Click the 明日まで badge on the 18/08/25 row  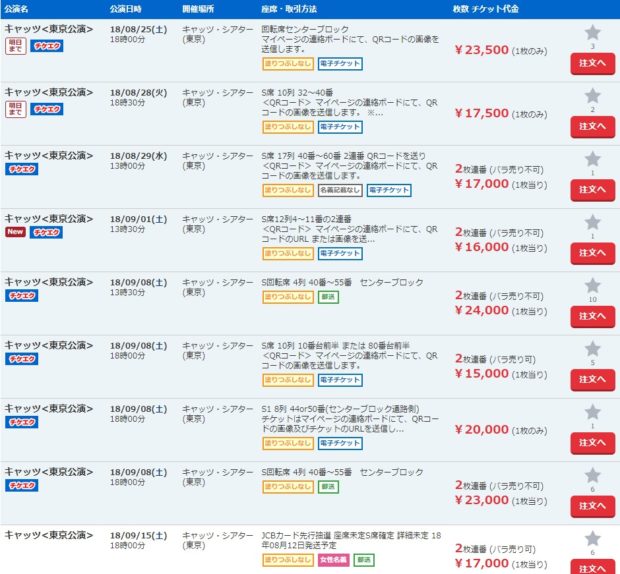(16, 46)
